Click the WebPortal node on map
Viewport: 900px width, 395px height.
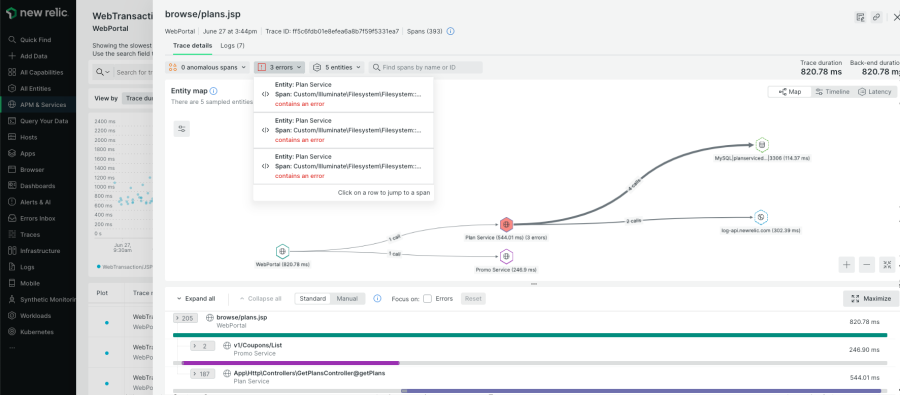pyautogui.click(x=282, y=251)
